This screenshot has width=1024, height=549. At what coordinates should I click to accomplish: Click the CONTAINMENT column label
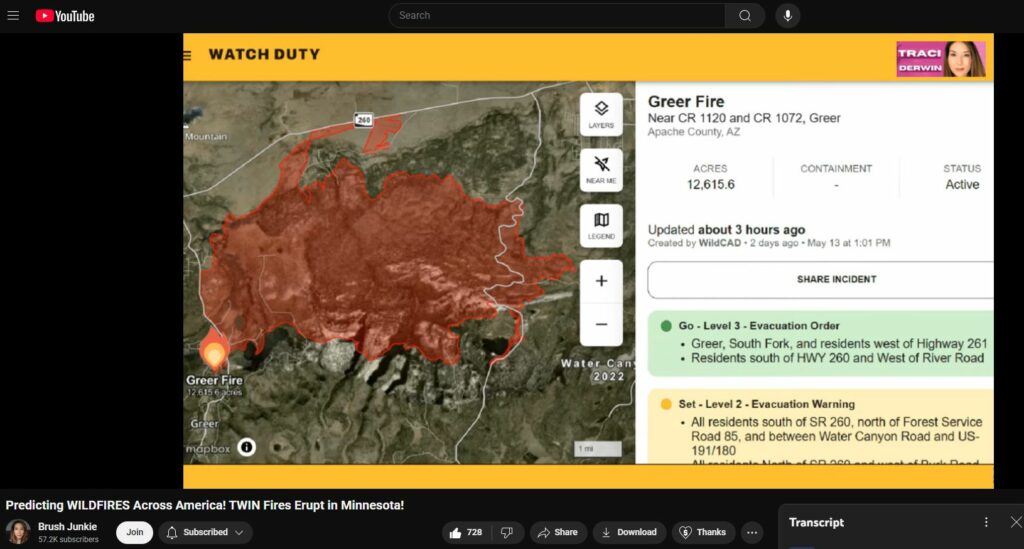(836, 168)
